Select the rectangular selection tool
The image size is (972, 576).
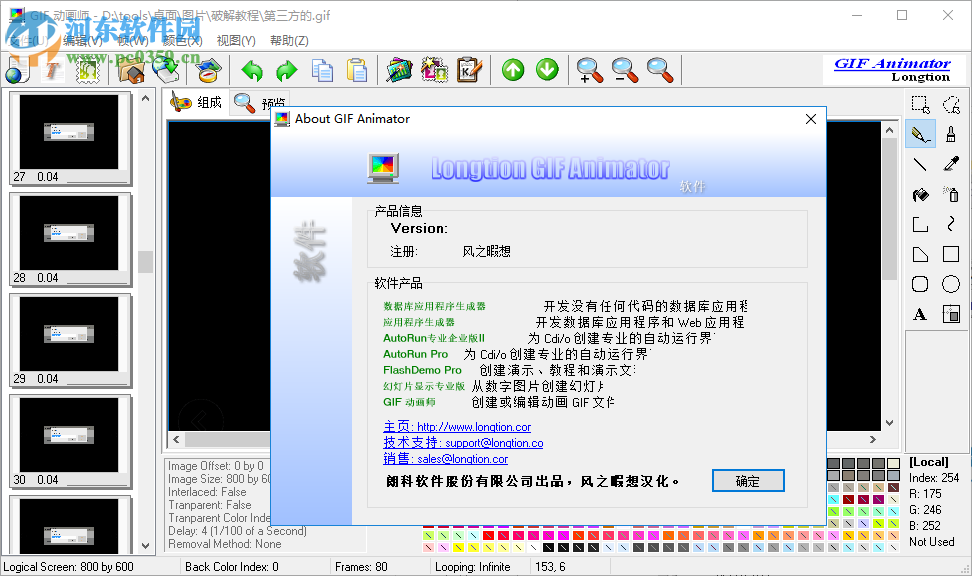pos(920,103)
